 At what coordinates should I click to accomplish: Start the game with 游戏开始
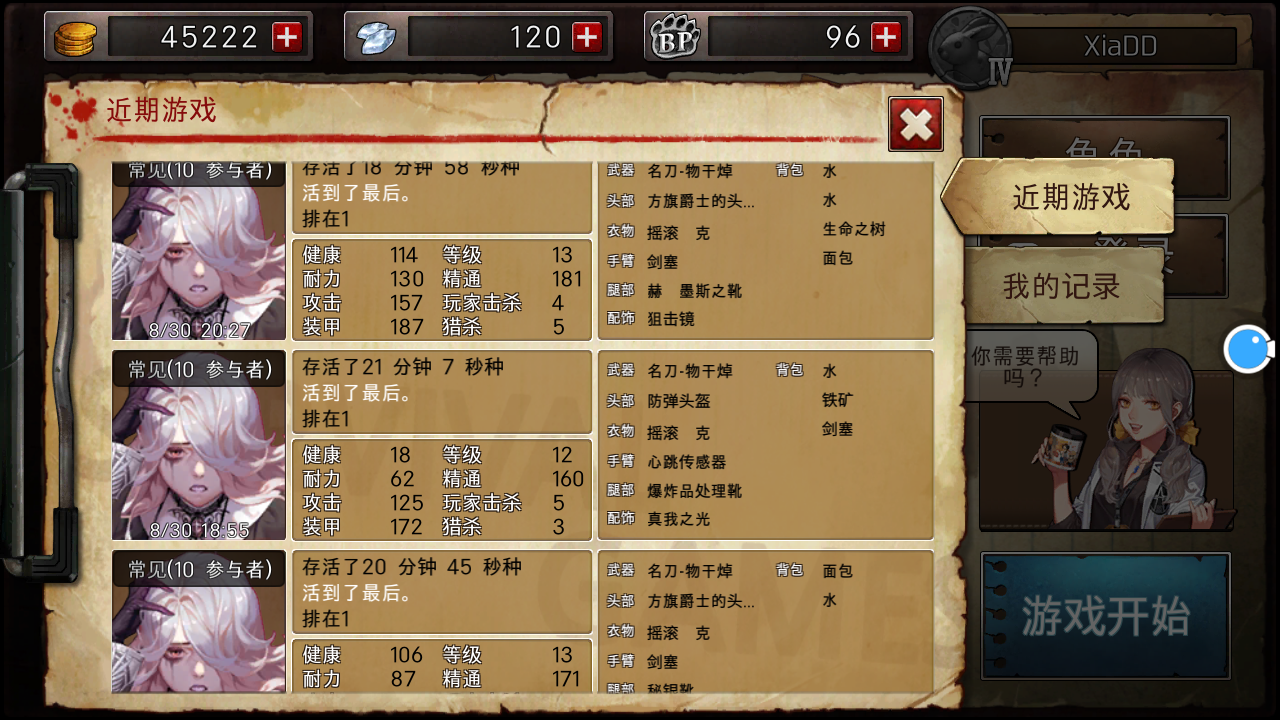[x=1105, y=616]
